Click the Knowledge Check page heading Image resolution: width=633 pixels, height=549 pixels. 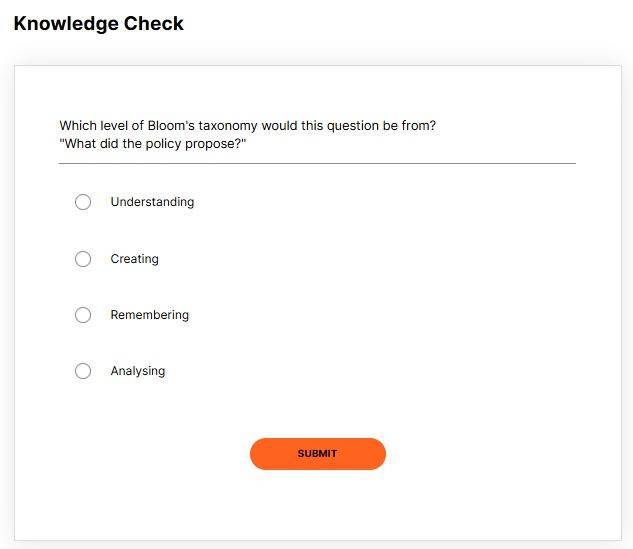click(x=98, y=23)
